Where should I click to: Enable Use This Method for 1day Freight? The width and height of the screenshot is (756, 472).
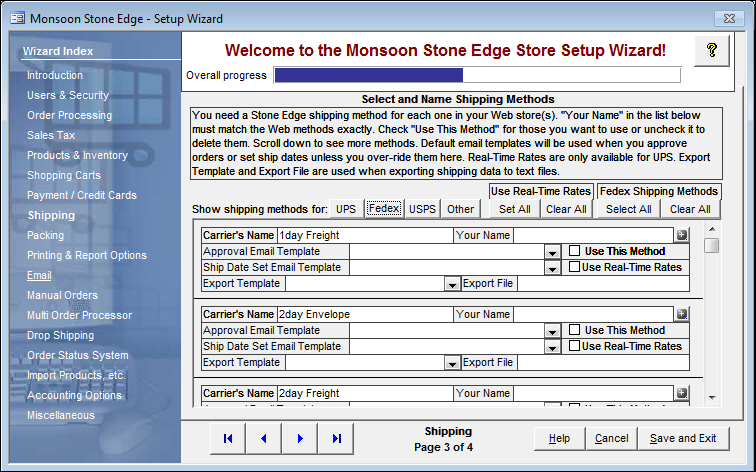(574, 251)
